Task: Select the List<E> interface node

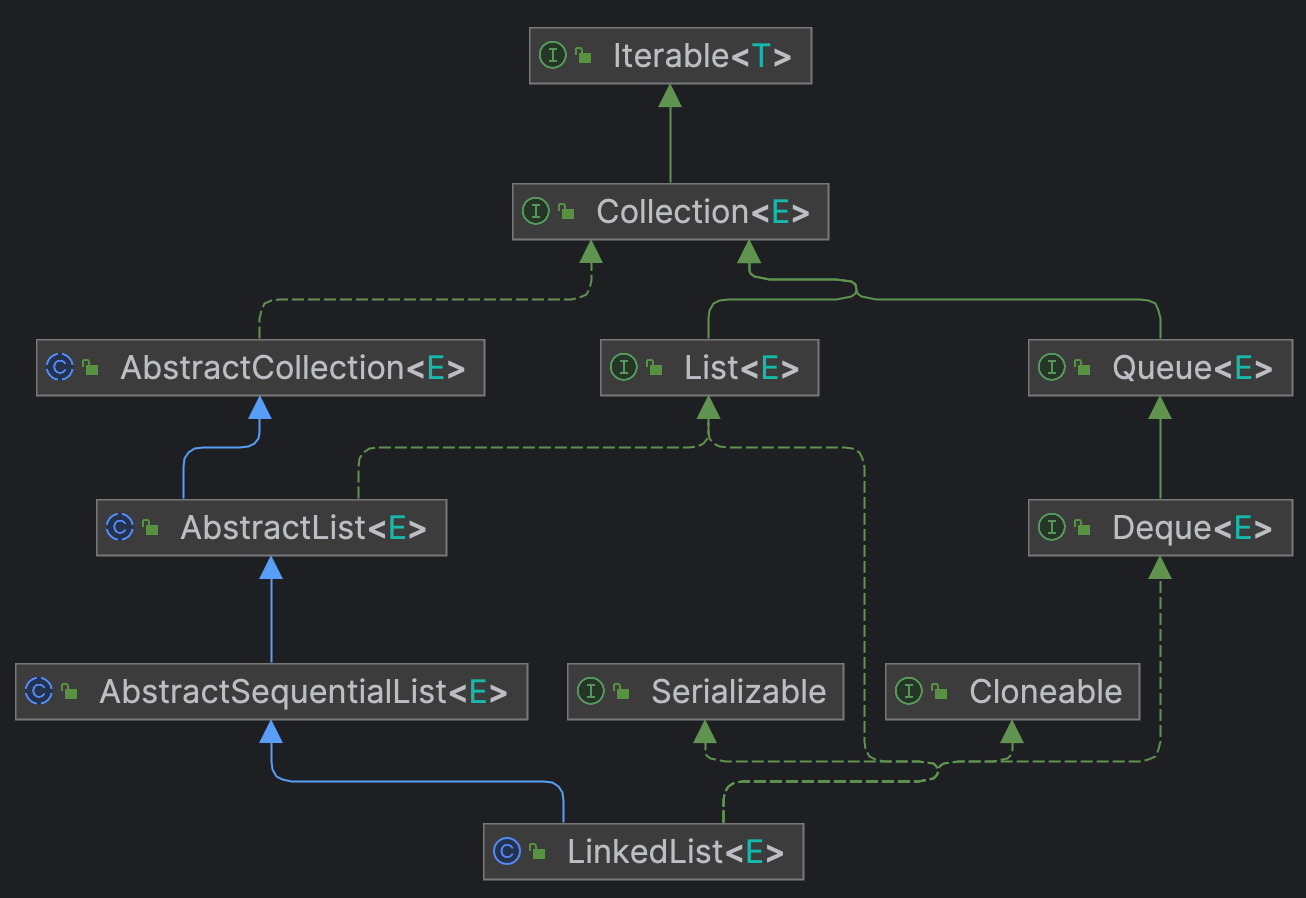Action: 710,368
